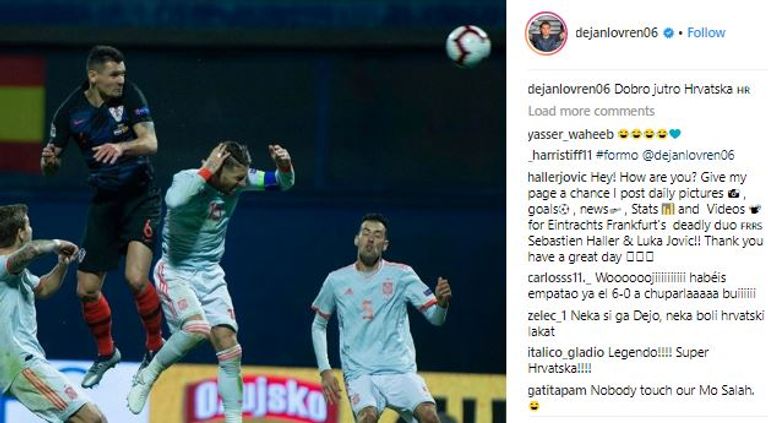
Task: Click the #formo hashtag
Action: coord(617,155)
